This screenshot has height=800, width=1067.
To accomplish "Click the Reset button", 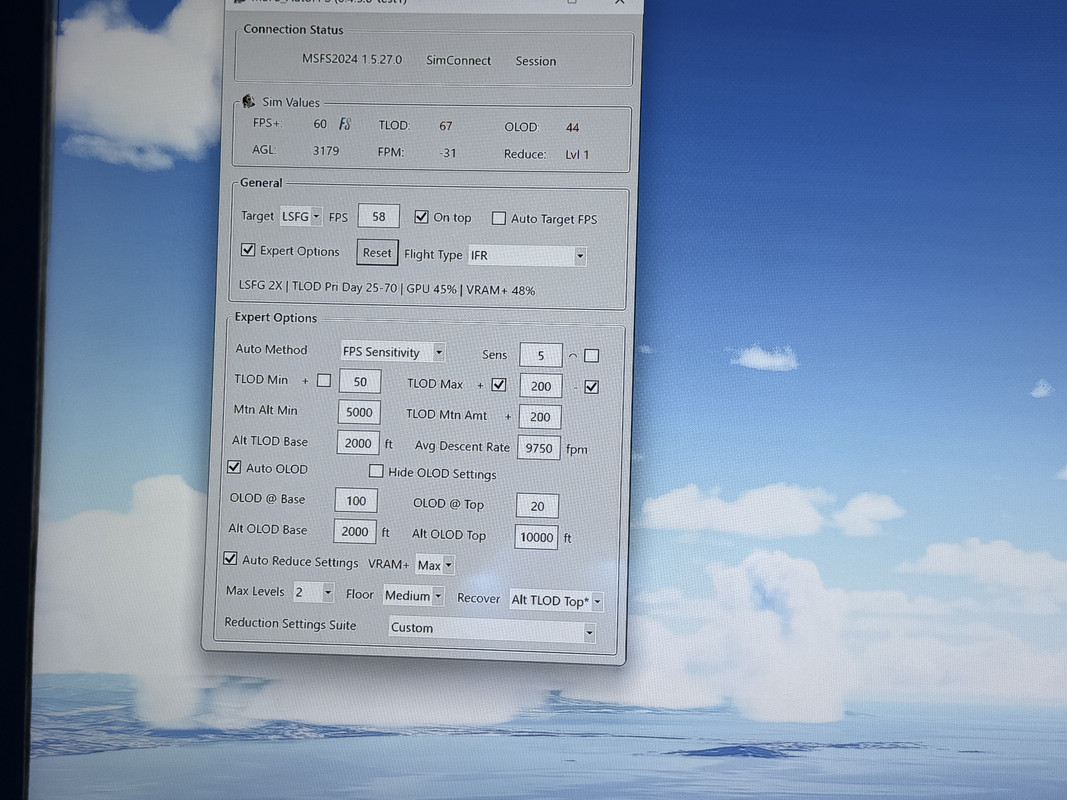I will (377, 252).
